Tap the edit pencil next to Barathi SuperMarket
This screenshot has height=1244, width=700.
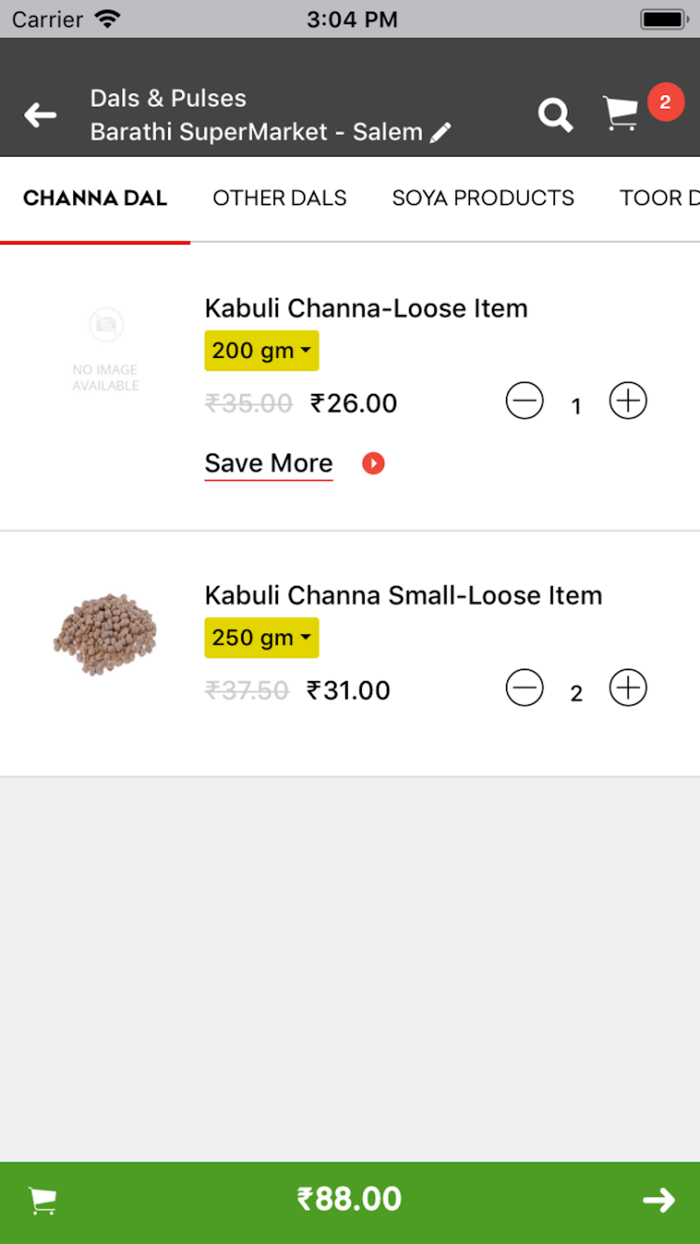(442, 131)
